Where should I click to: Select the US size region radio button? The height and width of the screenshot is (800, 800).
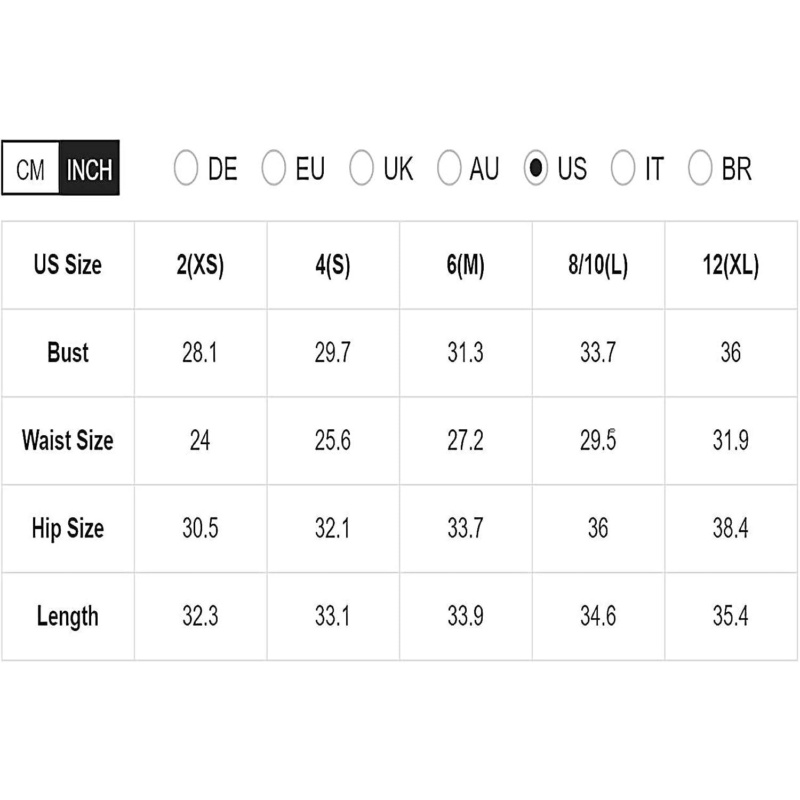(537, 168)
